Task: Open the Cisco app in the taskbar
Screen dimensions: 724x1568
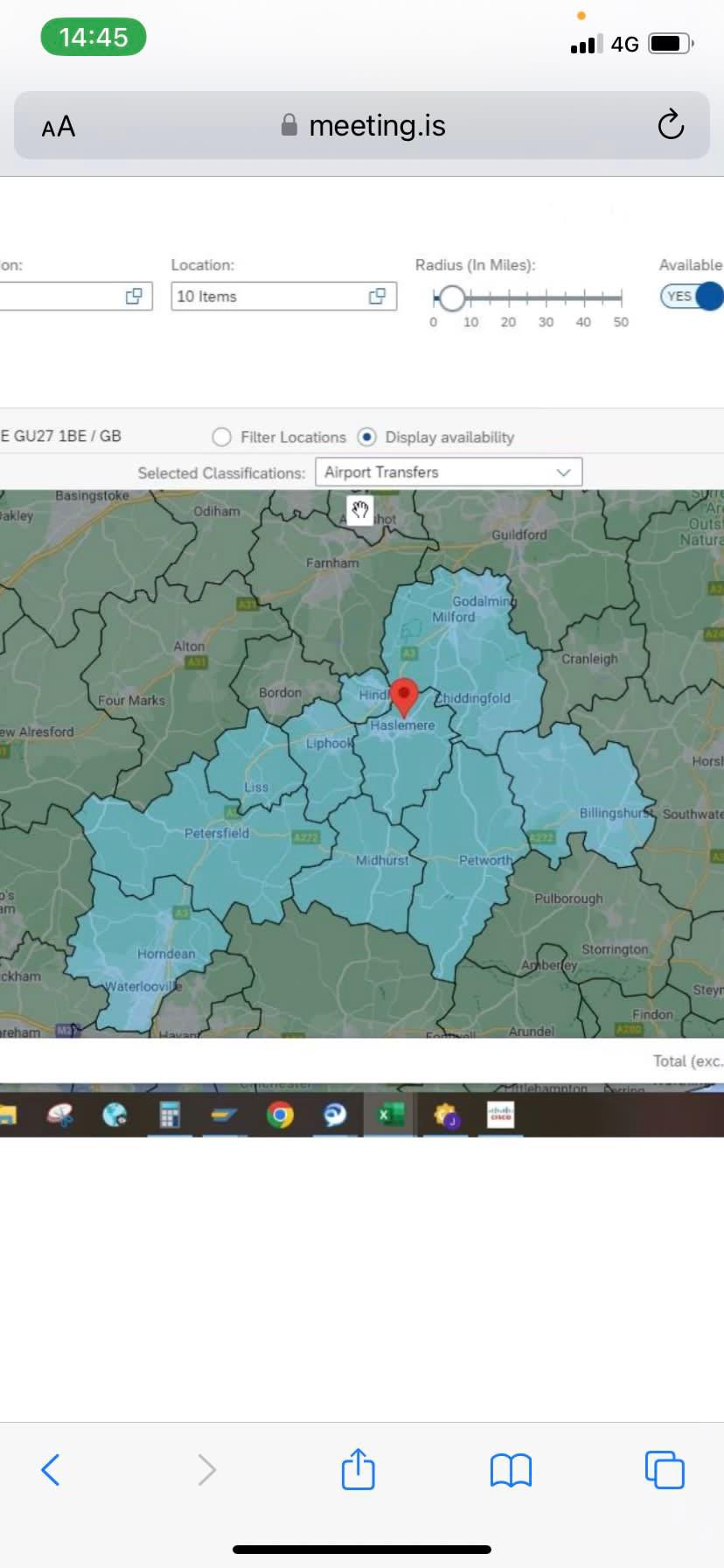Action: tap(500, 1115)
